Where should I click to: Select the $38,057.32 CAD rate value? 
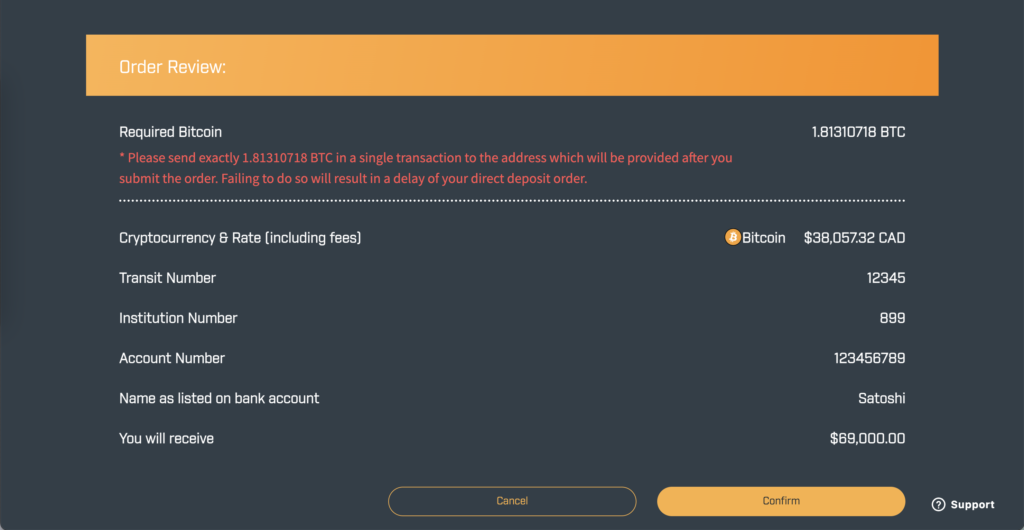(854, 238)
